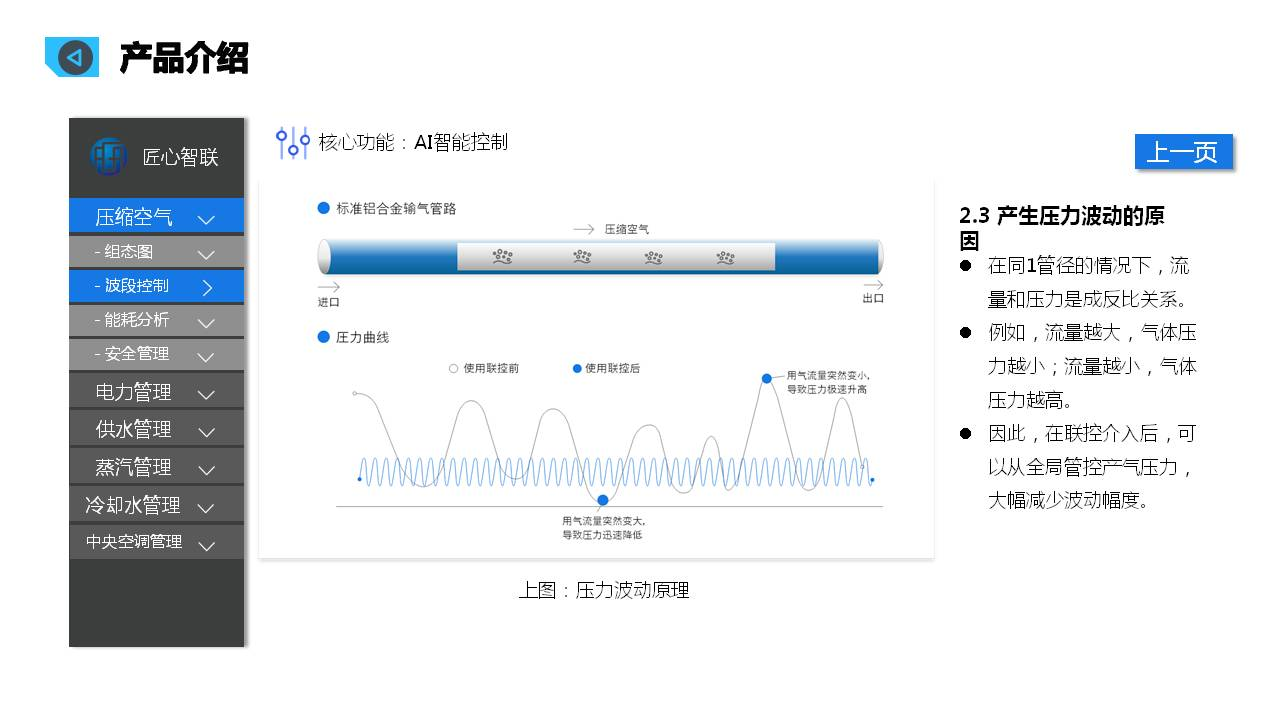This screenshot has width=1280, height=720.
Task: Toggle the 使用联控后 legend marker
Action: [x=577, y=368]
